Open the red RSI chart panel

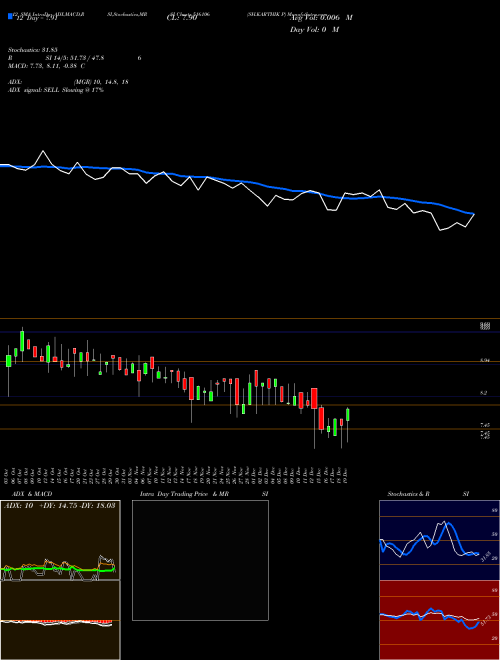click(x=439, y=620)
